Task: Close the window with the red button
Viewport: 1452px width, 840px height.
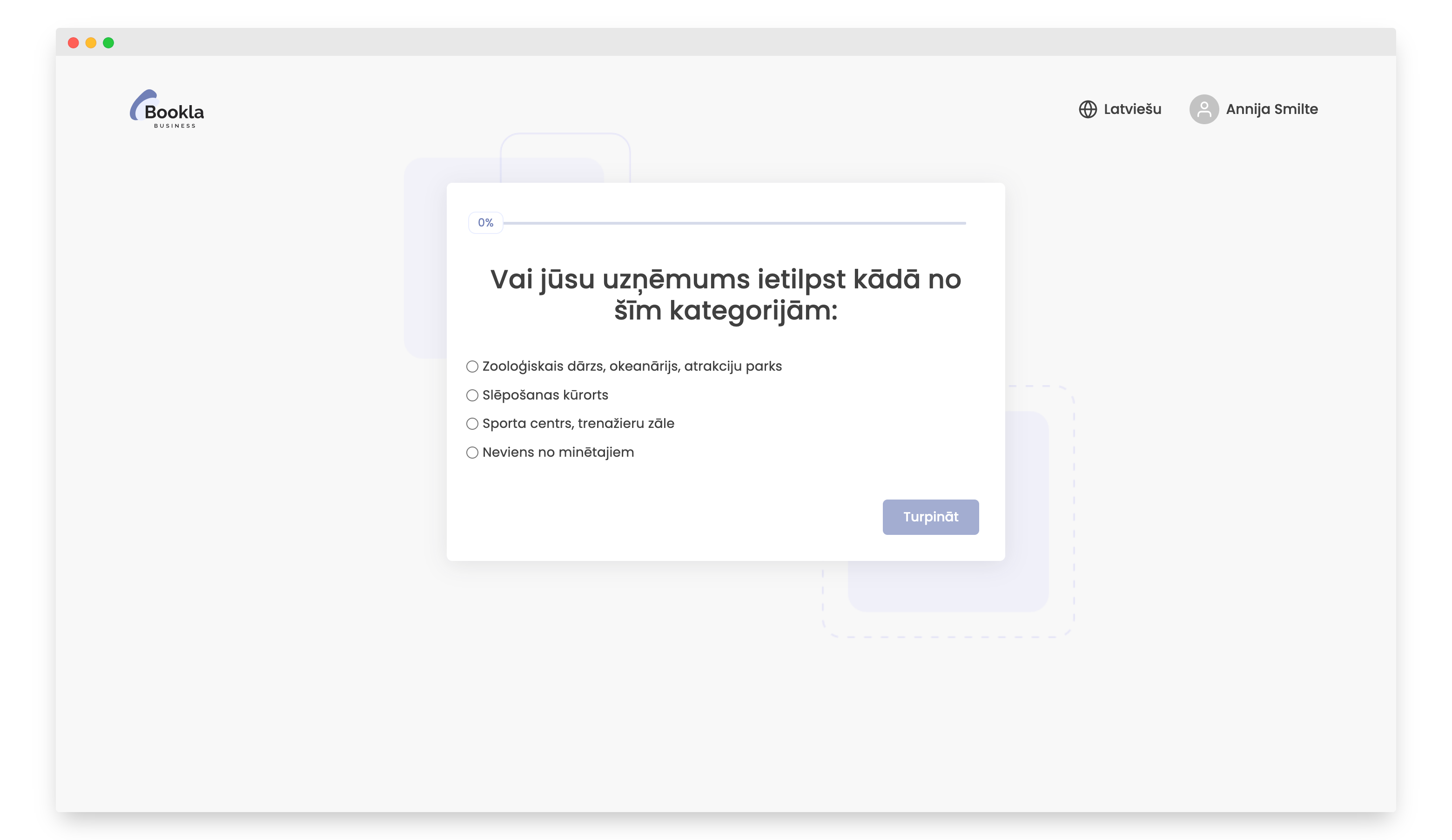Action: [x=73, y=43]
